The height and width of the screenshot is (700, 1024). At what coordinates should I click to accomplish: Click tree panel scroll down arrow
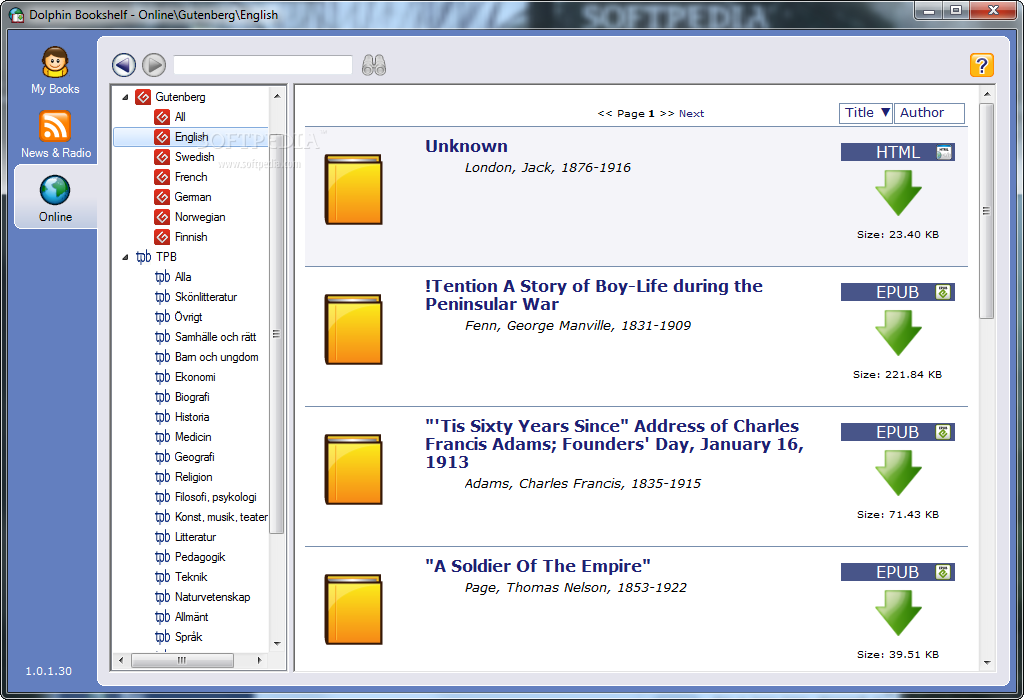pyautogui.click(x=277, y=644)
